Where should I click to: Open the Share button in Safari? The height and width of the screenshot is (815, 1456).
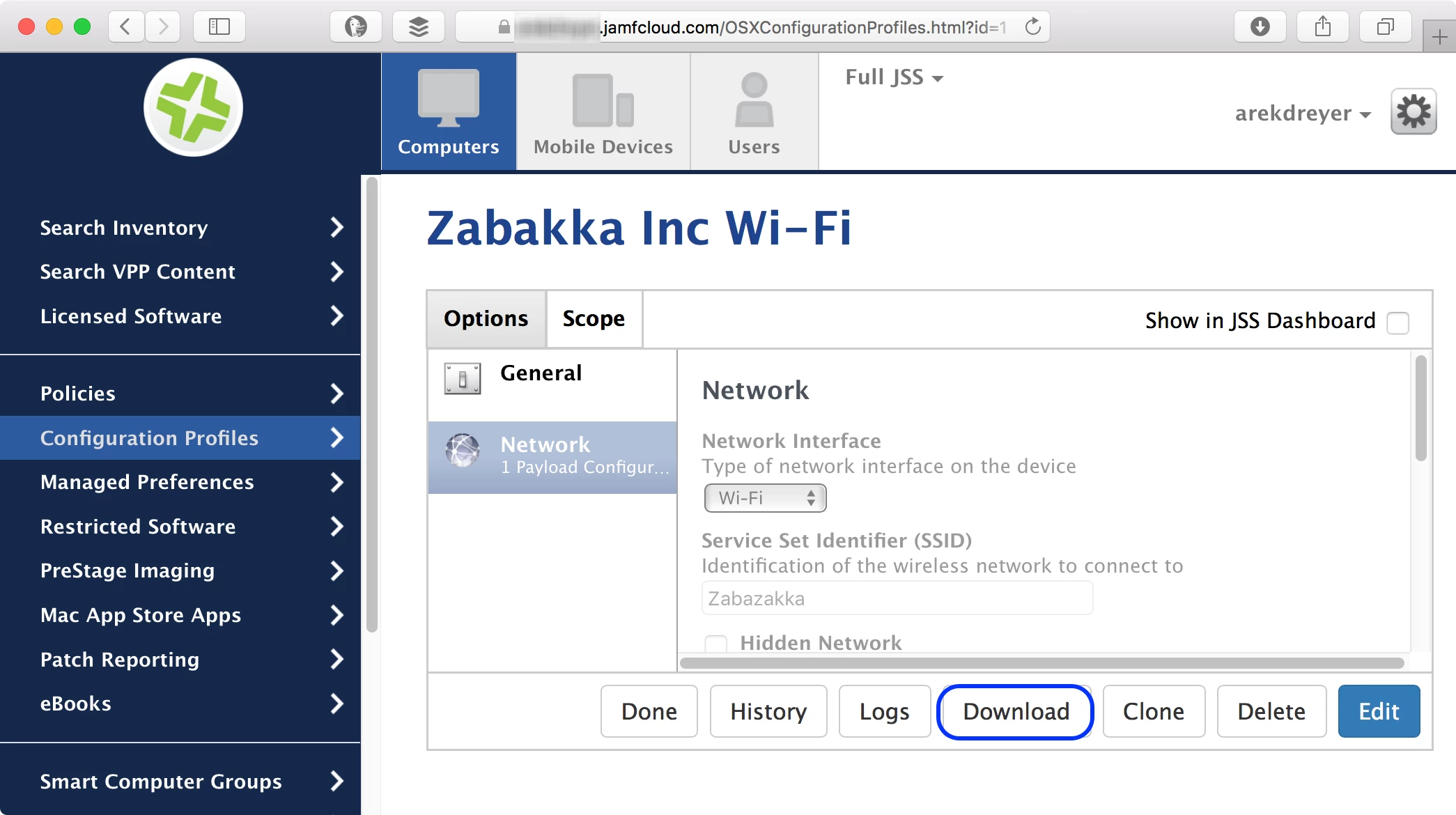[1323, 27]
